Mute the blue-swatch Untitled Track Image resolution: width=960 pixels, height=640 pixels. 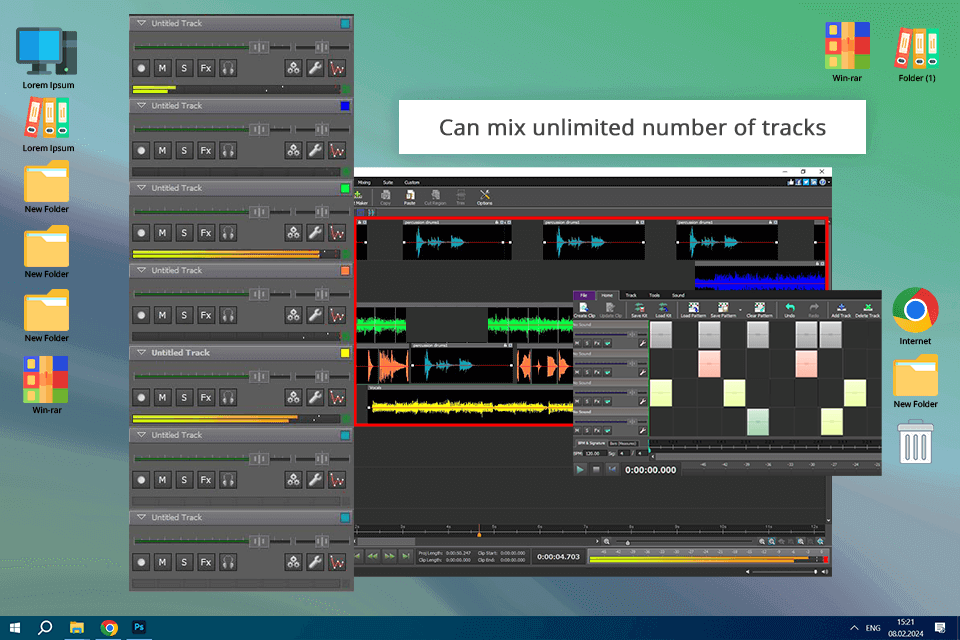tap(162, 151)
